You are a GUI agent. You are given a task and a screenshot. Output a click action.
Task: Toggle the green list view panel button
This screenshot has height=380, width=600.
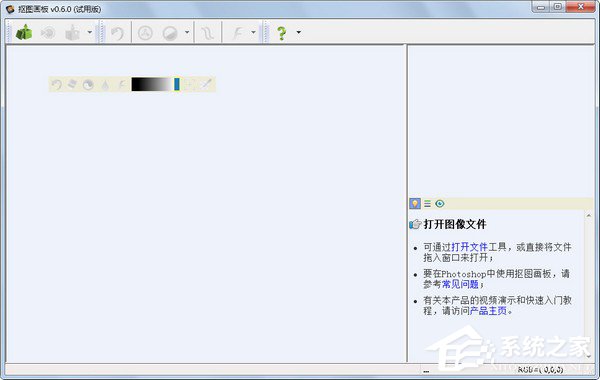point(427,204)
